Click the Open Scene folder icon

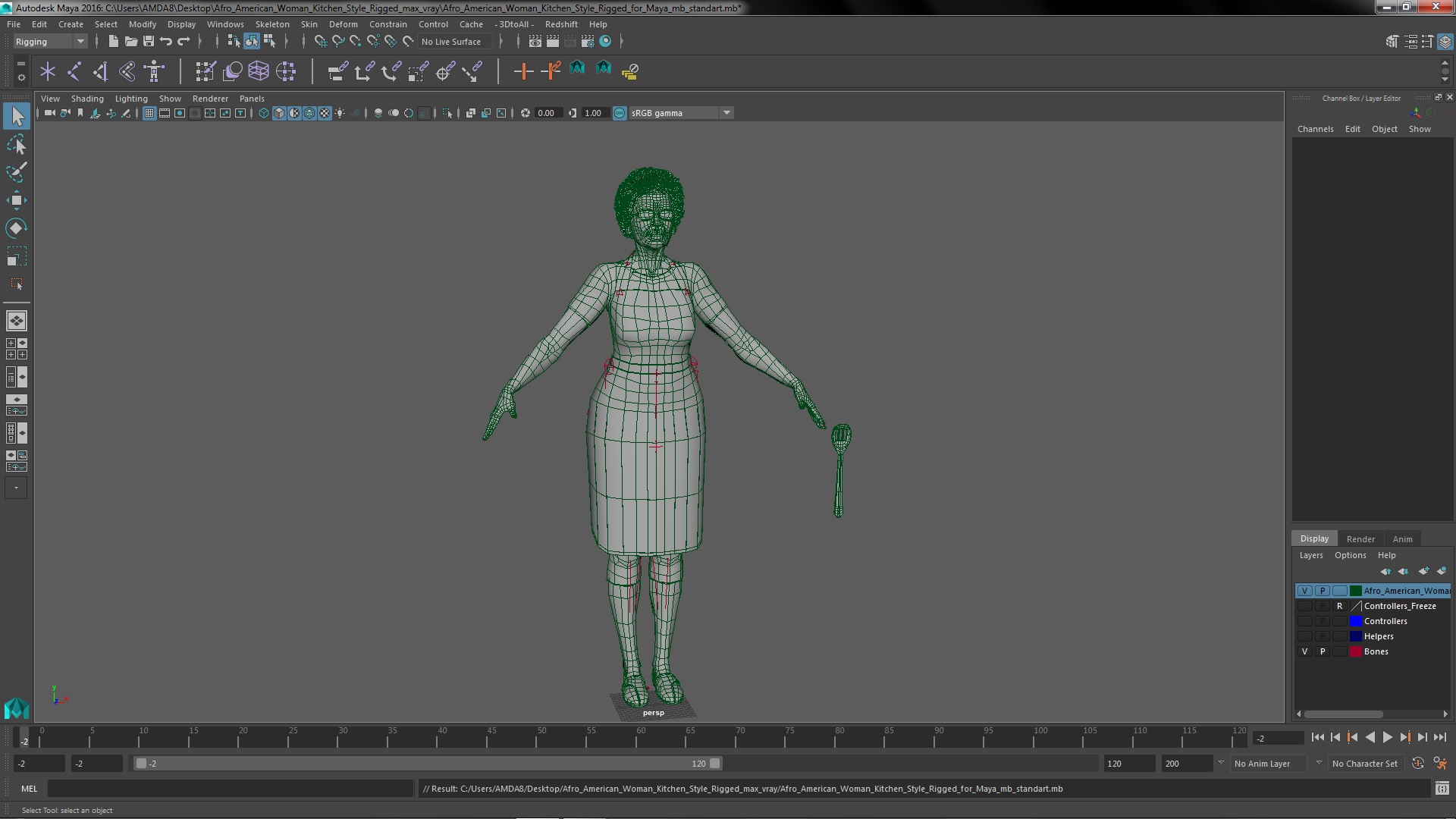point(131,42)
